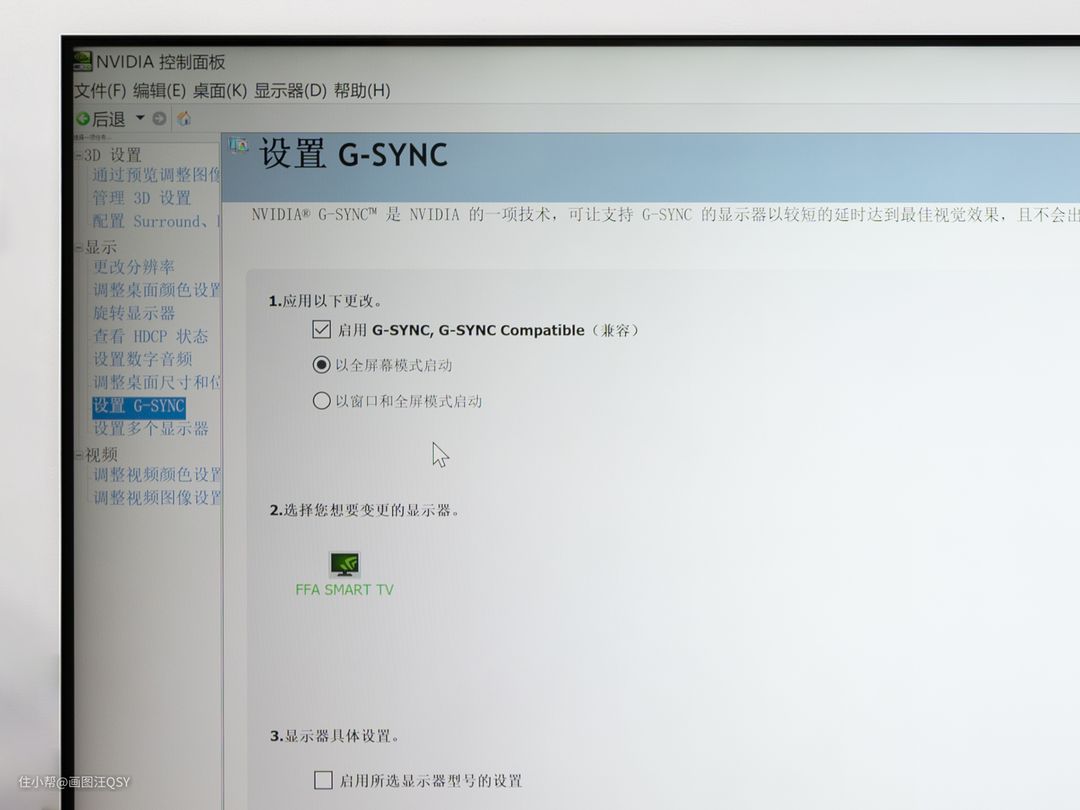Image resolution: width=1080 pixels, height=810 pixels.
Task: Select 以全屏幕模式启动 radio button
Action: (x=321, y=364)
